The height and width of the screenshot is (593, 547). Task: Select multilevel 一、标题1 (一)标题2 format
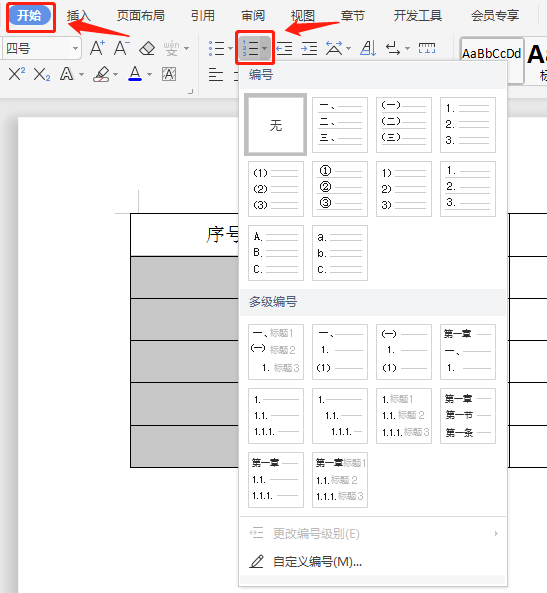(276, 352)
